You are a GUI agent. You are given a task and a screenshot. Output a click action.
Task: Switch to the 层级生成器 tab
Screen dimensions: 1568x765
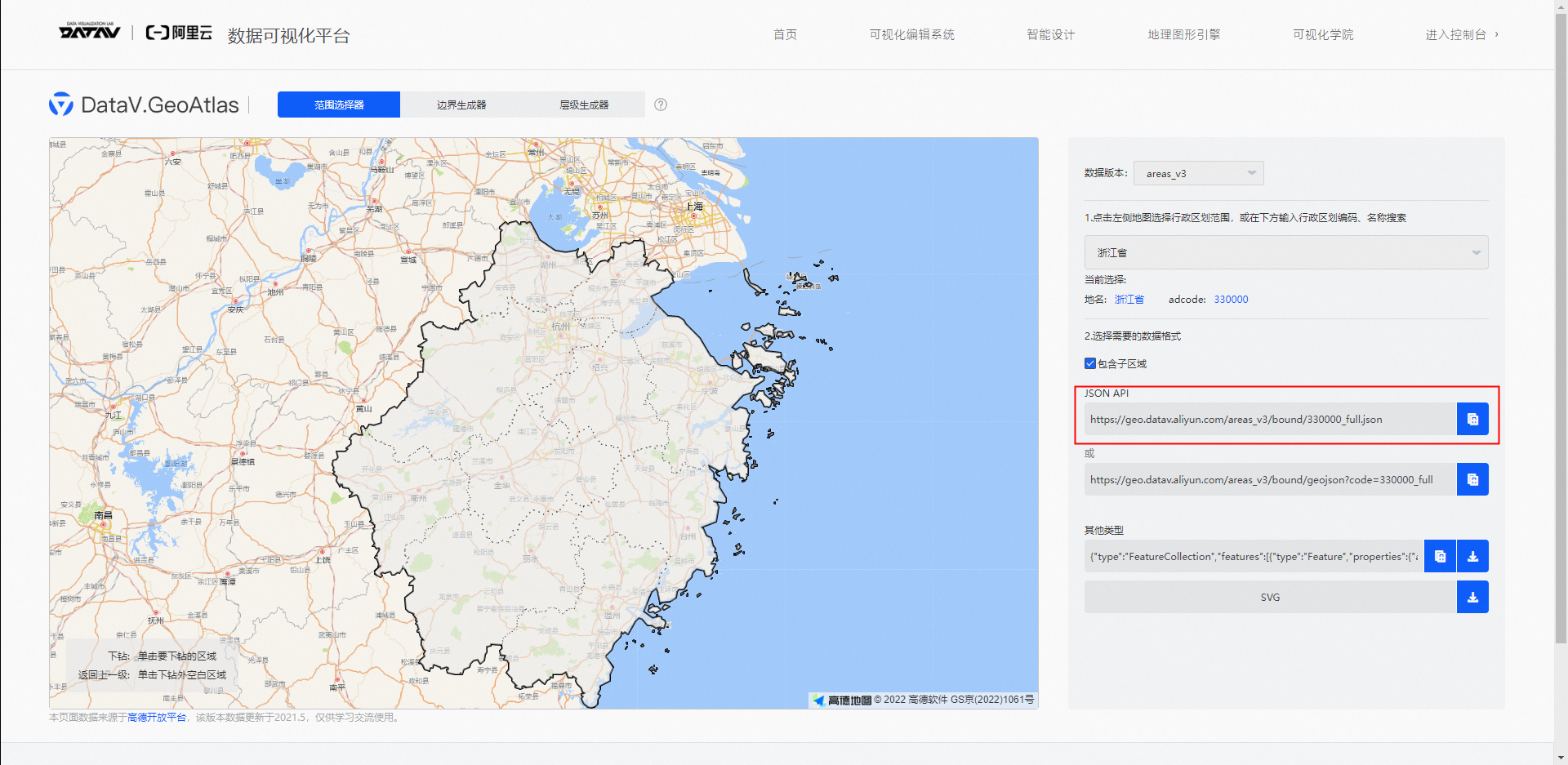(584, 105)
